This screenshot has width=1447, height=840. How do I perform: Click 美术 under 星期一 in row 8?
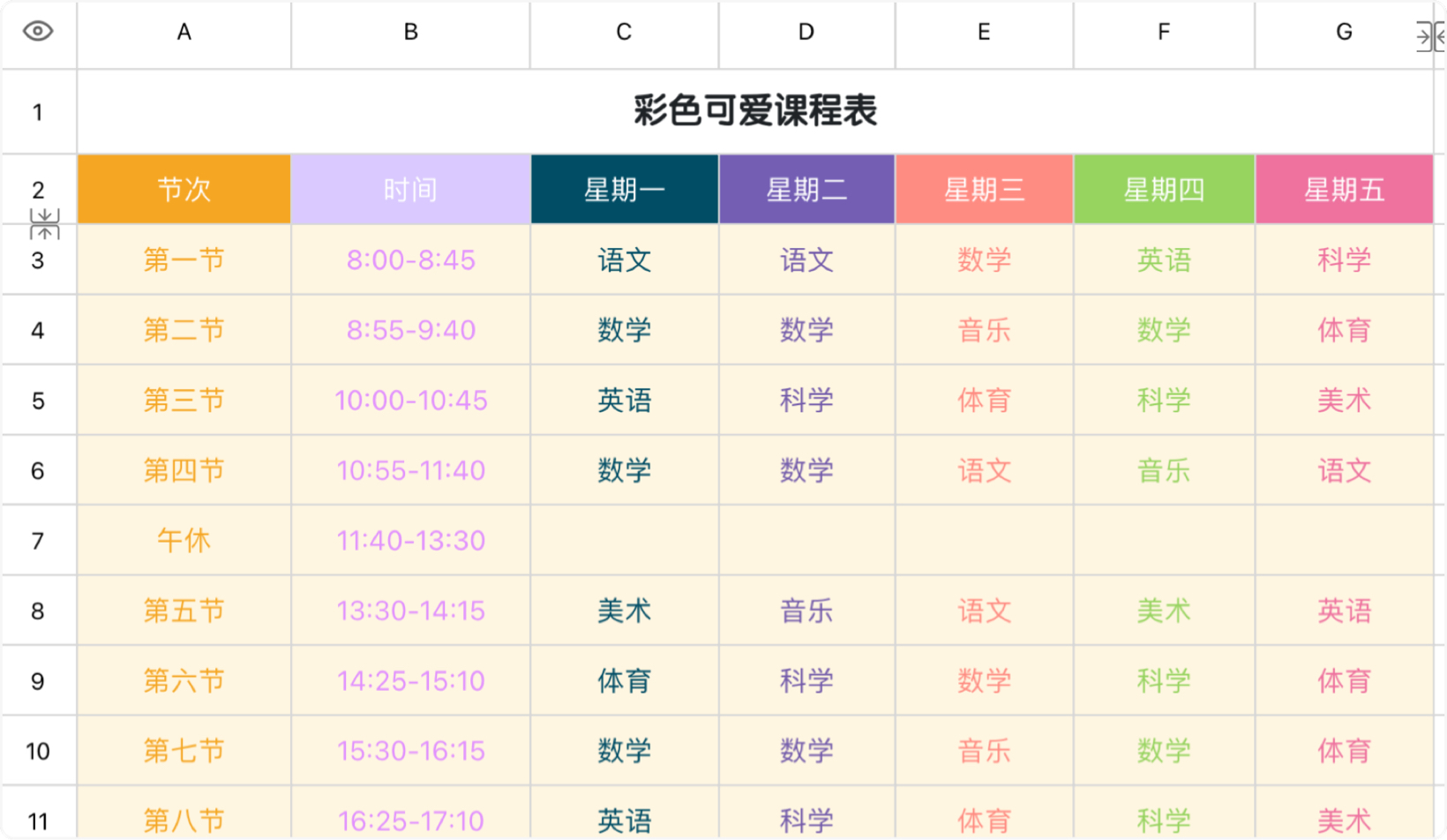(624, 611)
